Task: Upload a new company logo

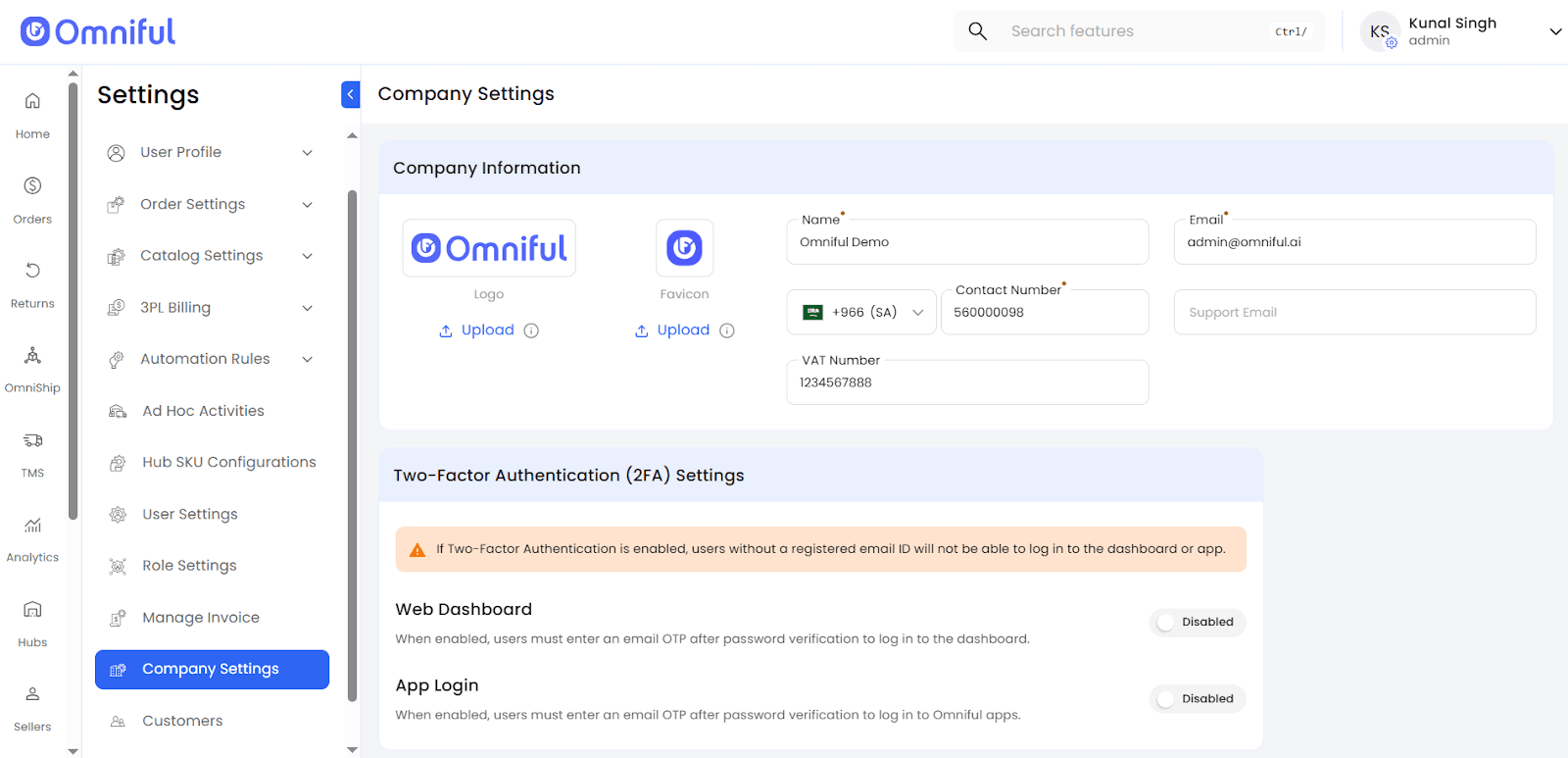Action: (477, 330)
